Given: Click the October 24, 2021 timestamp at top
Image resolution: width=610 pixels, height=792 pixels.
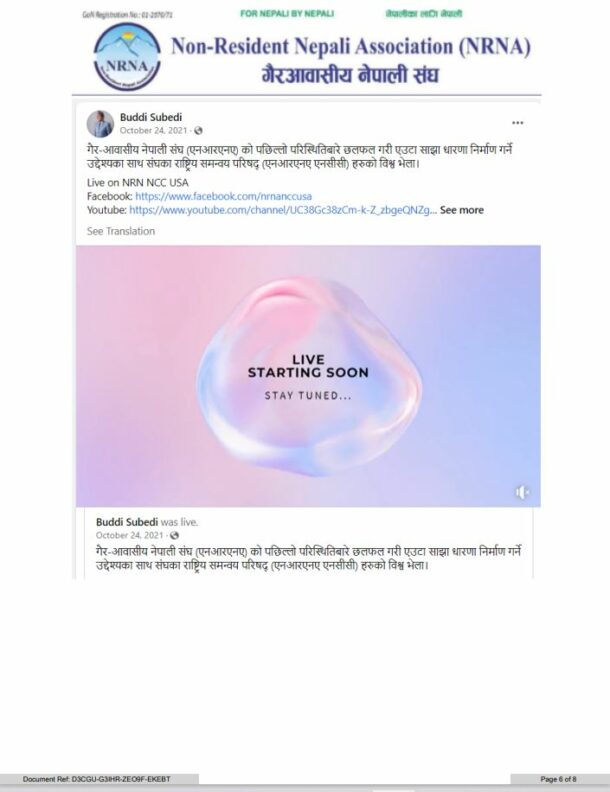Looking at the screenshot, I should pyautogui.click(x=153, y=130).
